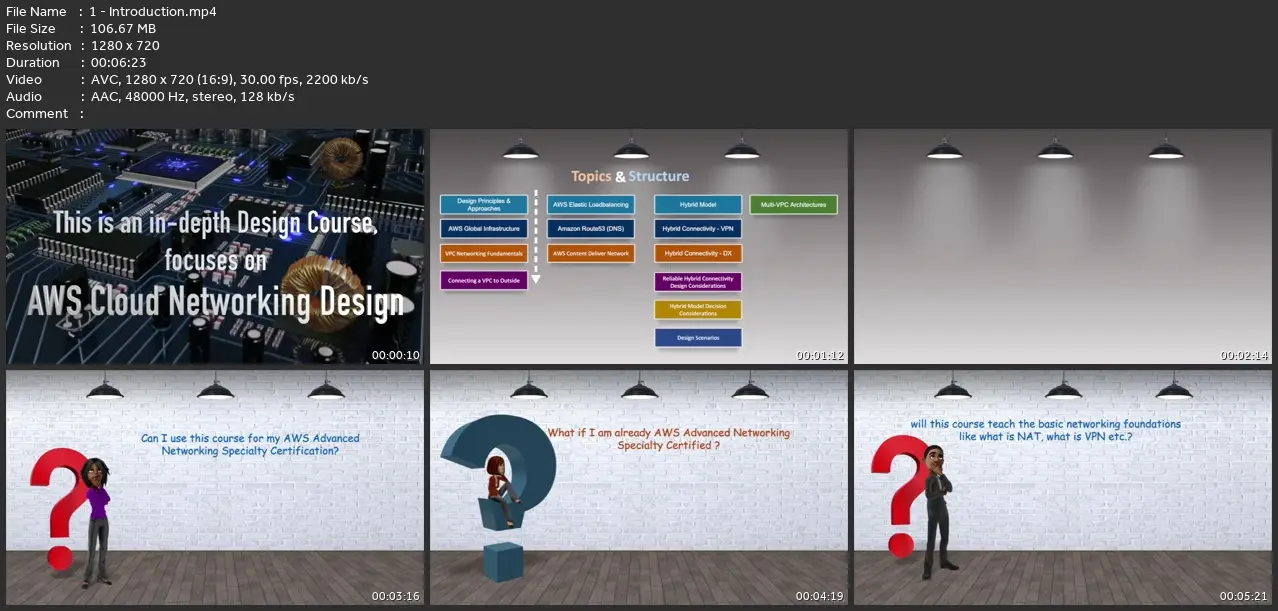The height and width of the screenshot is (611, 1278).
Task: Select the "Multi-VPC Architectures" topic box
Action: 794,204
